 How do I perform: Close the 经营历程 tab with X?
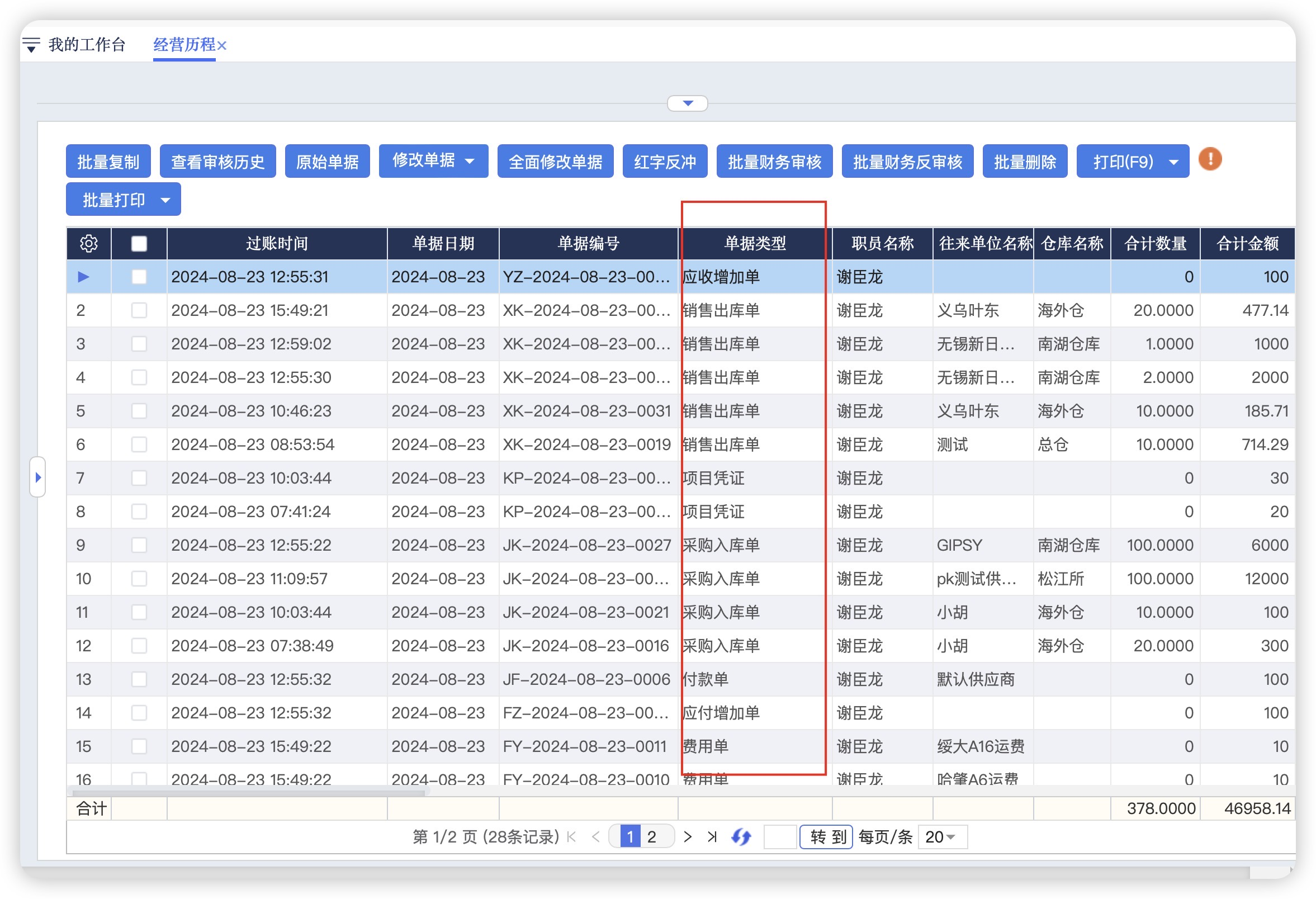click(x=222, y=46)
